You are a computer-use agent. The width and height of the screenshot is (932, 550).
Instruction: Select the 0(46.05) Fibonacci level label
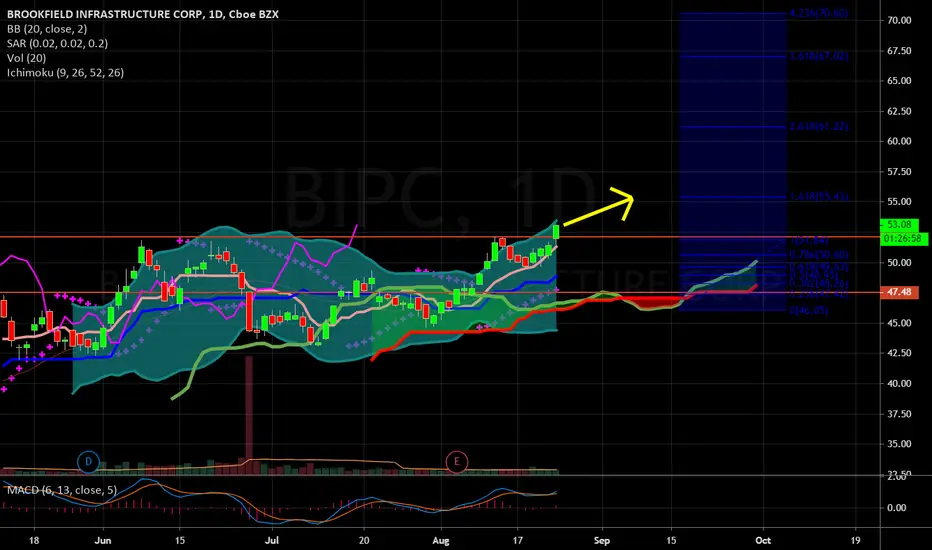coord(808,310)
